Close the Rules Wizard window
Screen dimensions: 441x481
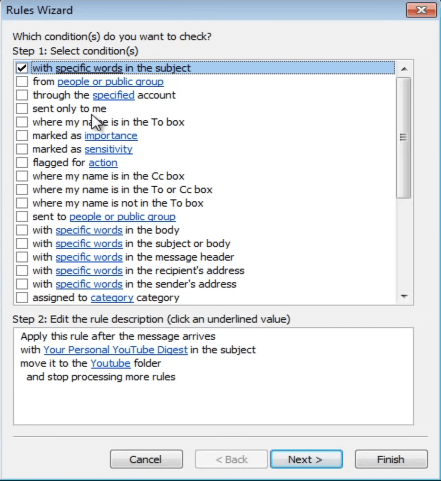click(421, 10)
